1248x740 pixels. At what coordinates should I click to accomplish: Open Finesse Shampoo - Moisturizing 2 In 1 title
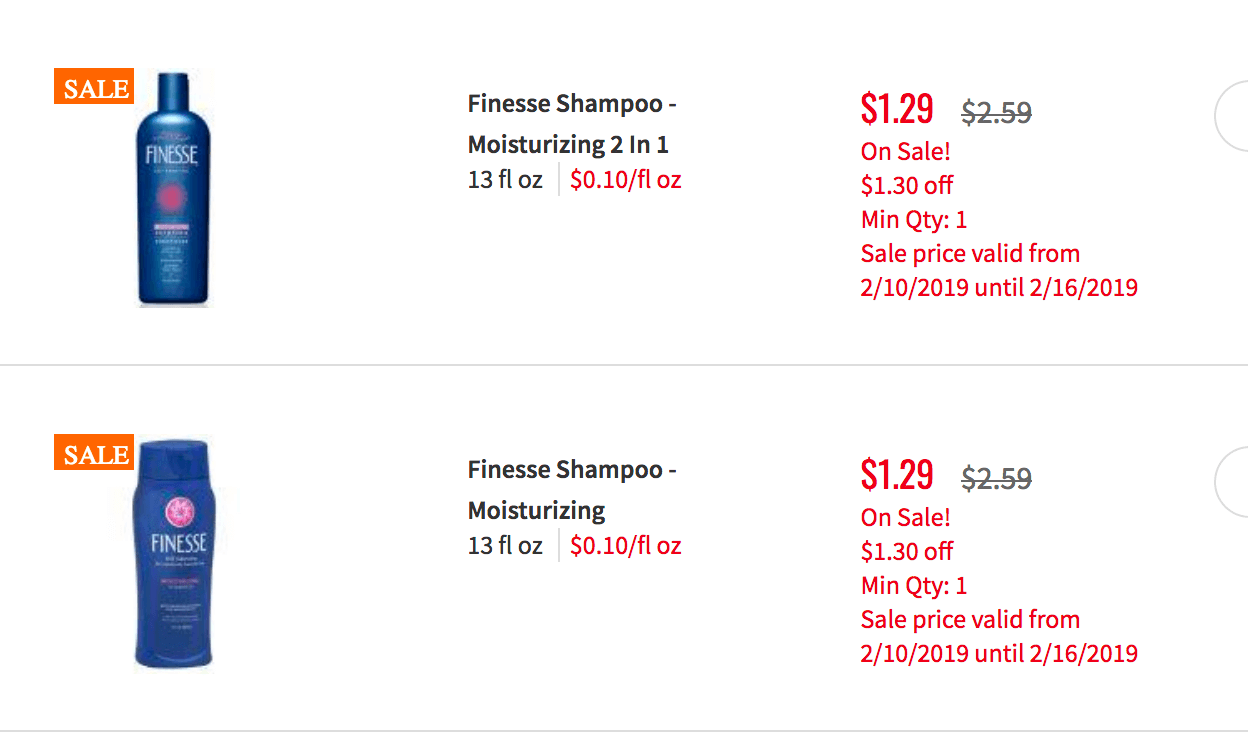click(x=572, y=124)
